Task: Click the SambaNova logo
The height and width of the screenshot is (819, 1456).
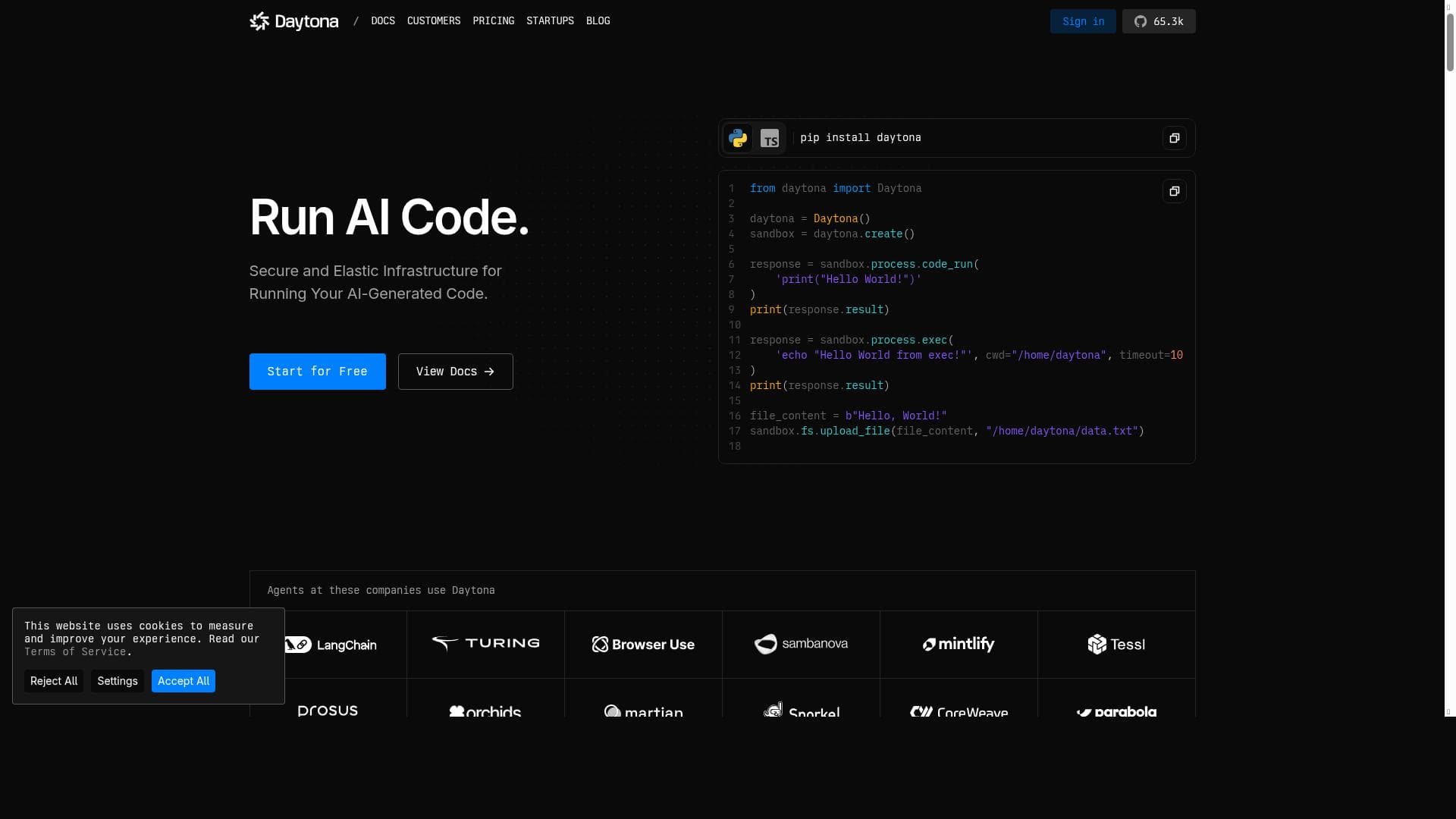Action: coord(801,644)
